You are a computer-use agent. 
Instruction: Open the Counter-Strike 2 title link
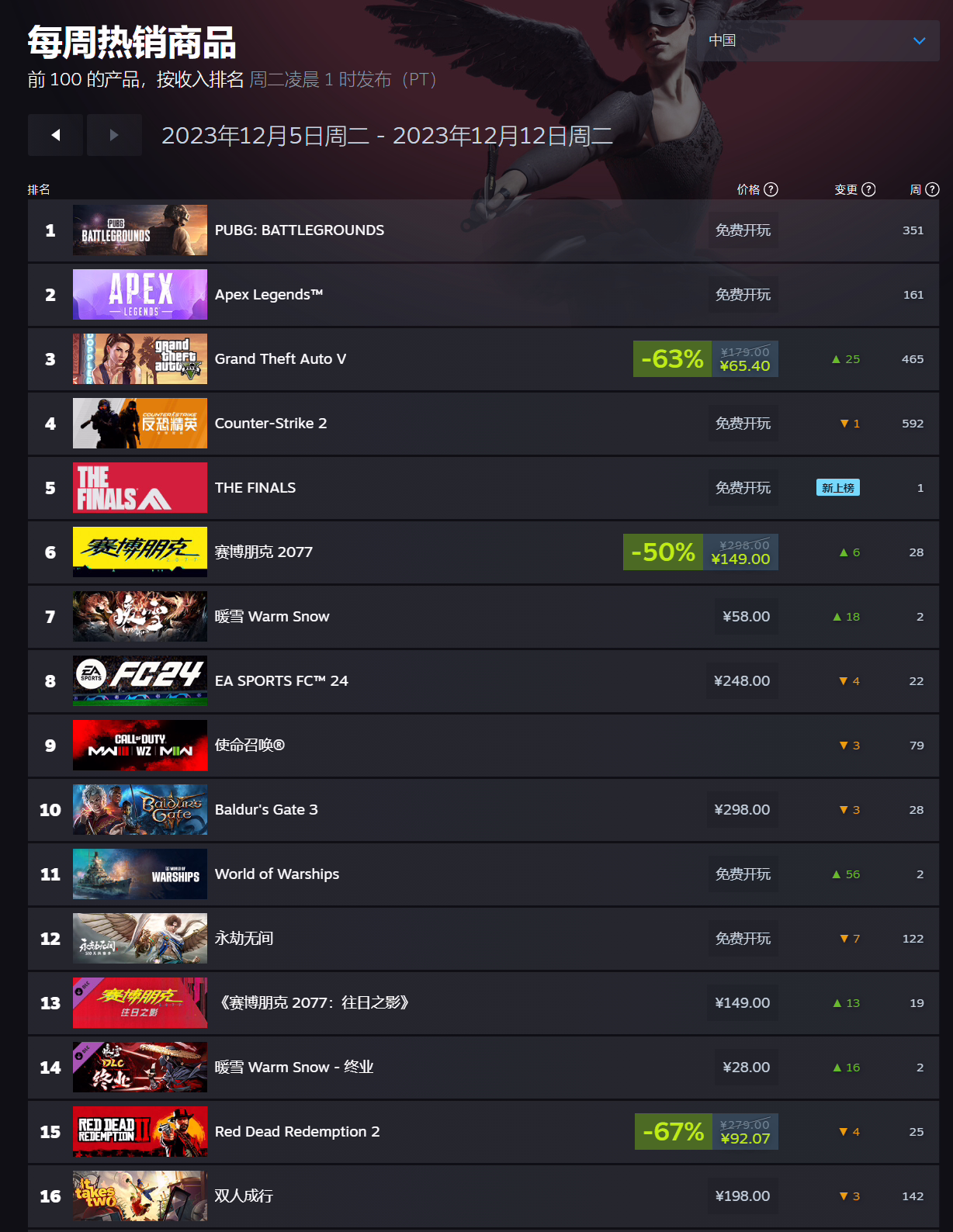pyautogui.click(x=271, y=423)
